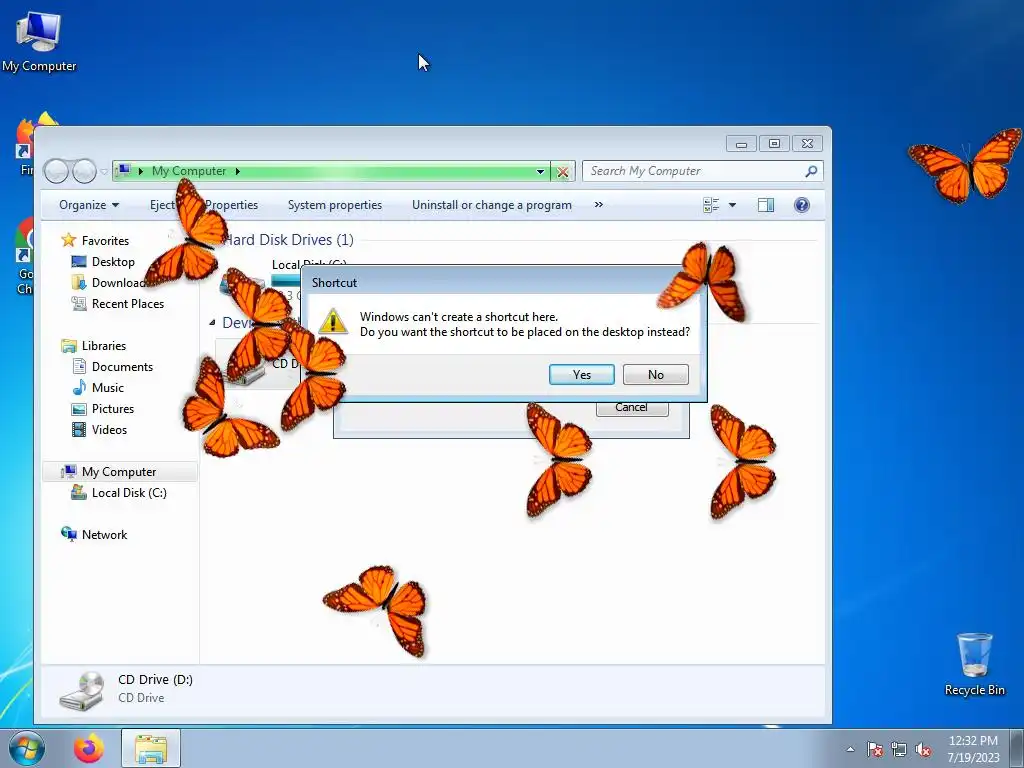Select Favorites in navigation pane
The height and width of the screenshot is (768, 1024).
[105, 240]
